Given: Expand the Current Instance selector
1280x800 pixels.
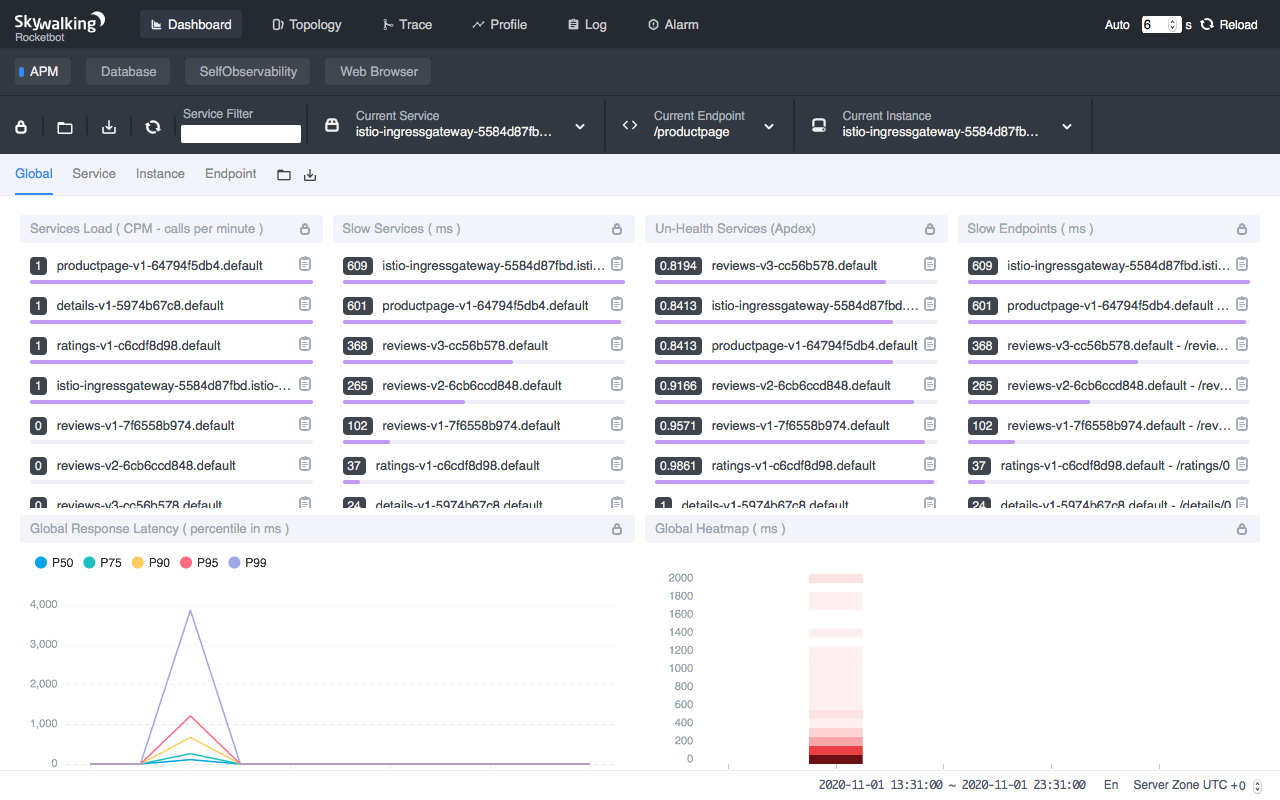Looking at the screenshot, I should (1067, 127).
